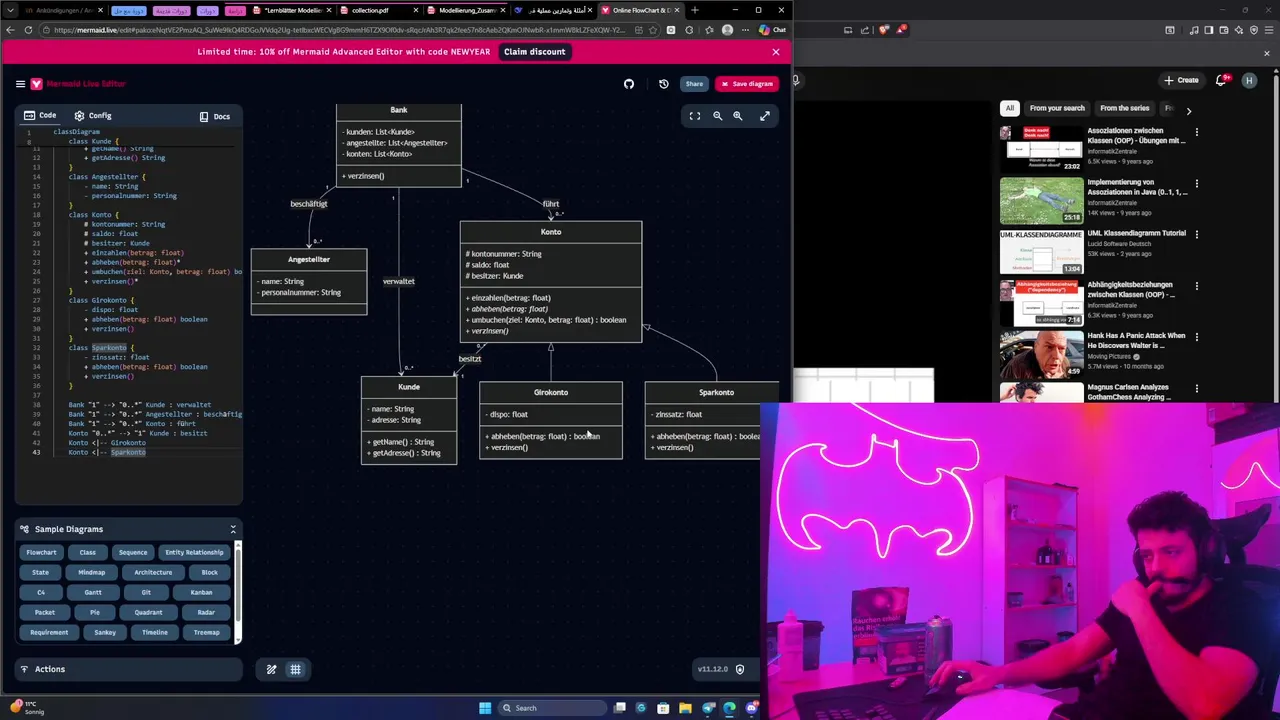Image resolution: width=1280 pixels, height=720 pixels.
Task: Load the State sample diagram
Action: pyautogui.click(x=40, y=572)
